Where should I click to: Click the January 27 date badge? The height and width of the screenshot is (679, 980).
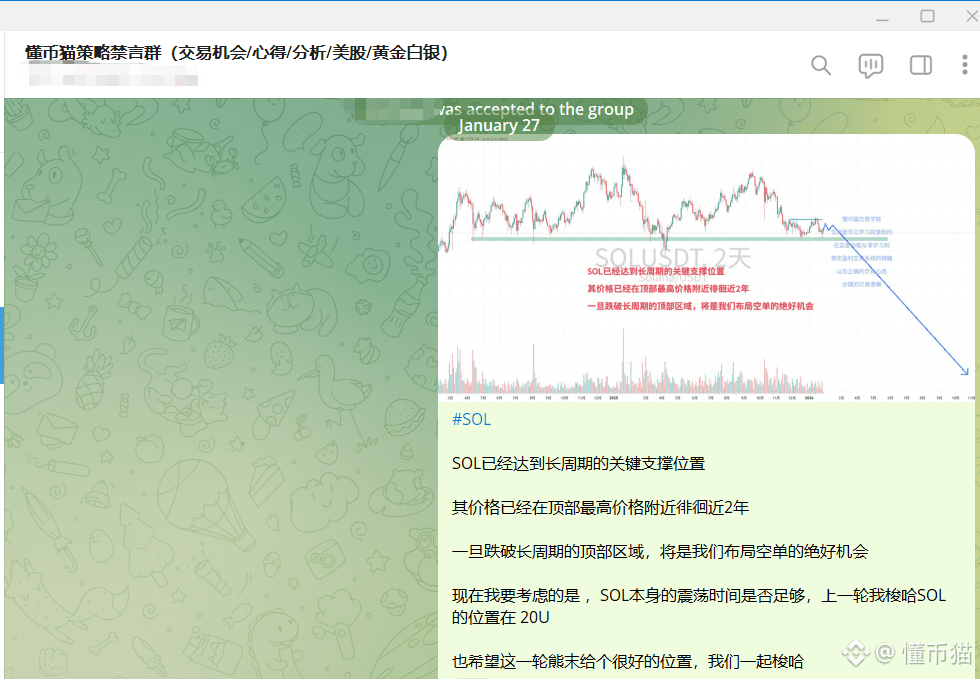tap(498, 125)
